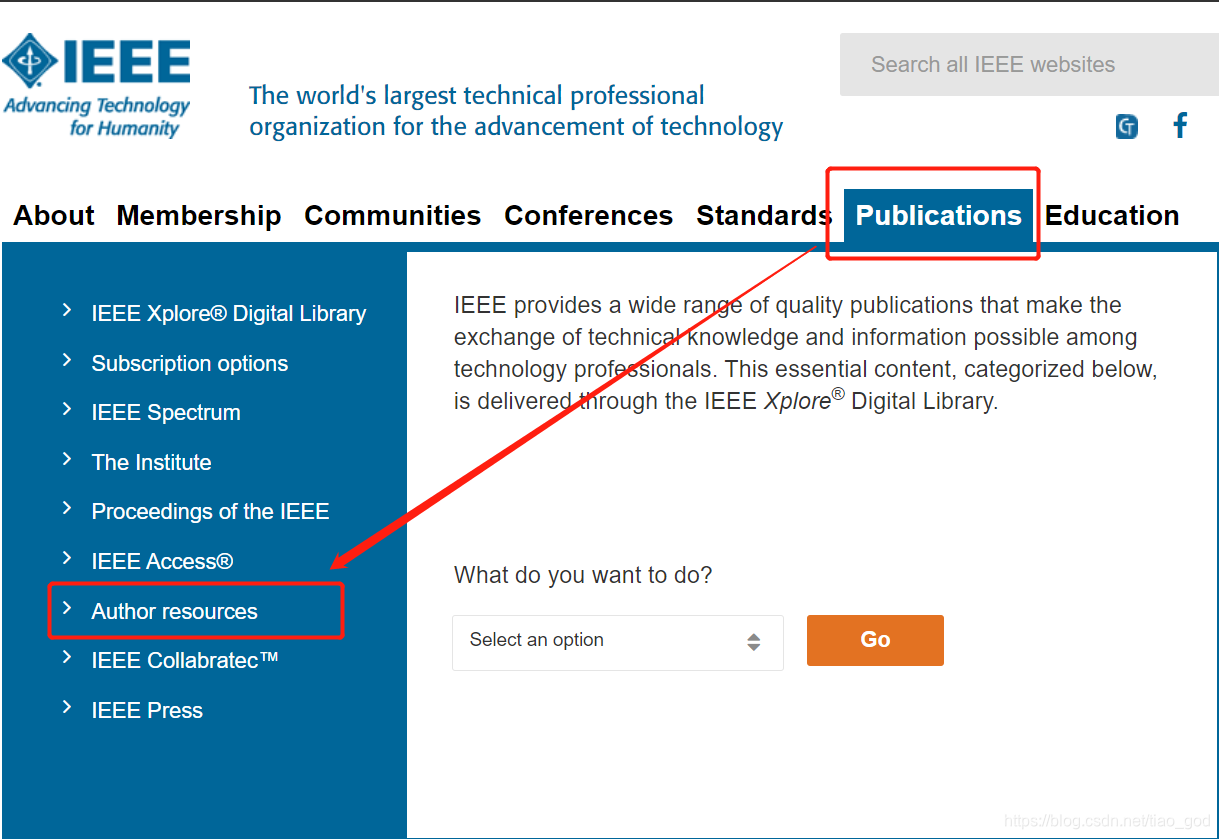Open the IEEE Collabratec icon

click(x=1126, y=127)
